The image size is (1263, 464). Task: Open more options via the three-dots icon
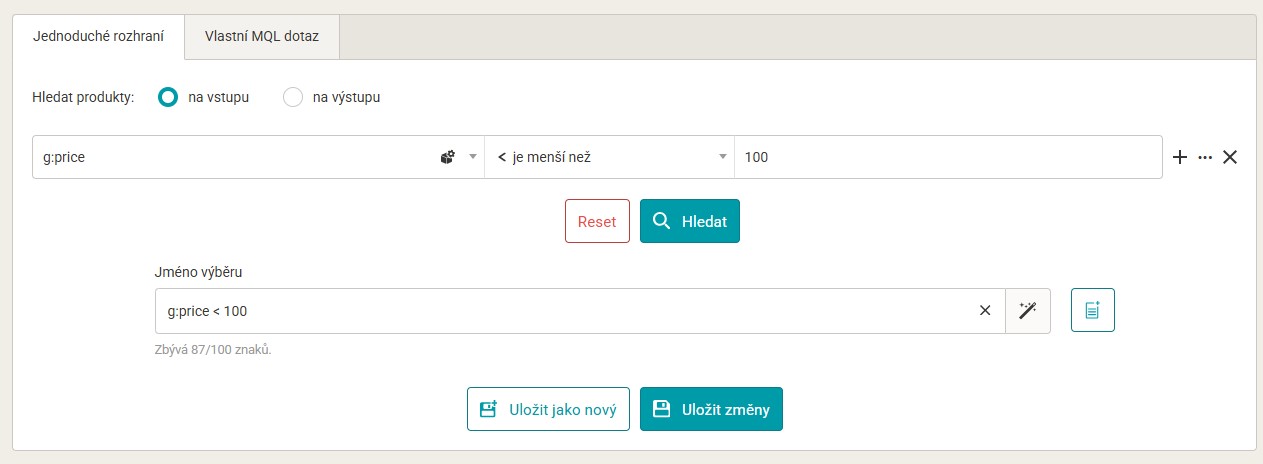pos(1205,157)
